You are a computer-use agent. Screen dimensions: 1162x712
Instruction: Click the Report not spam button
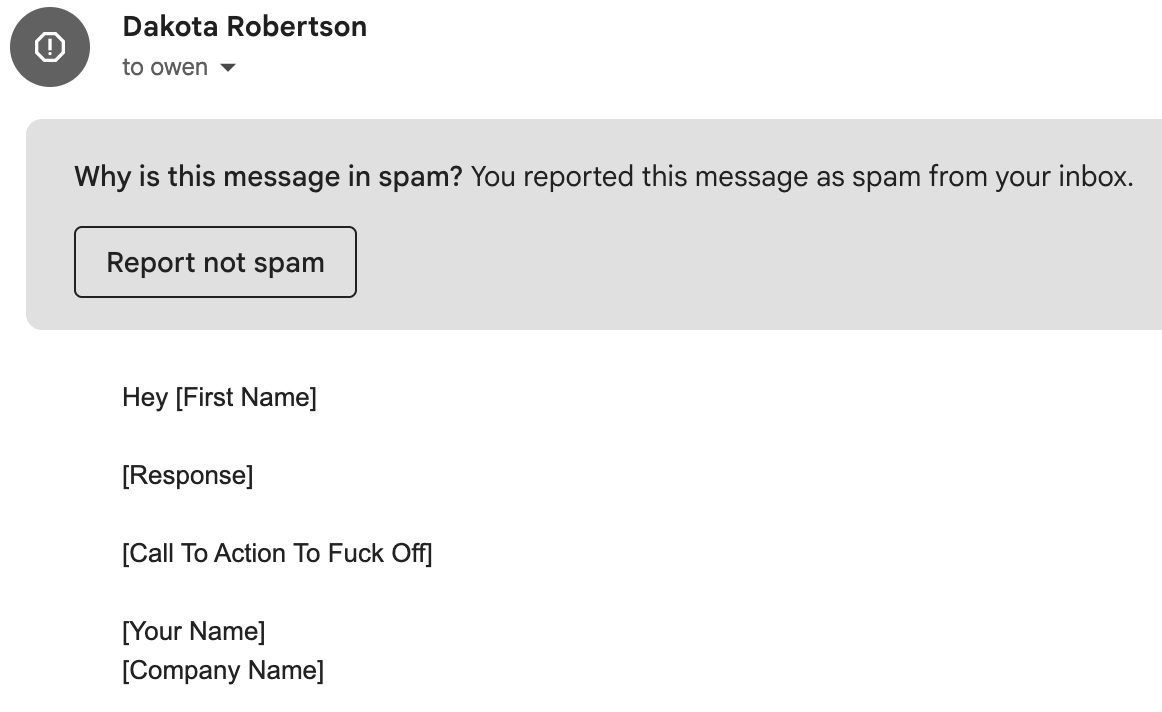click(215, 262)
